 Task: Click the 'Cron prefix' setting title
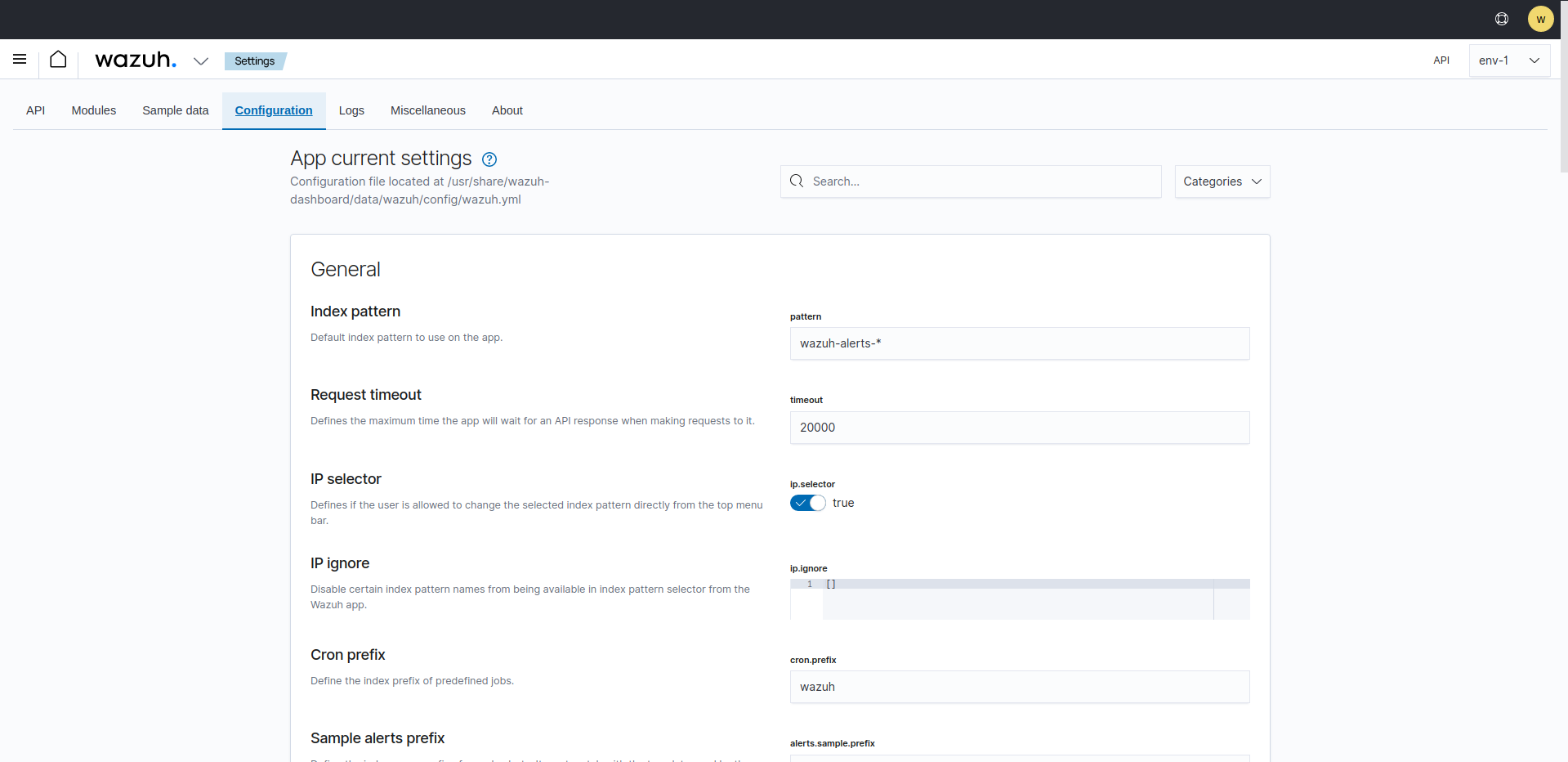(347, 655)
